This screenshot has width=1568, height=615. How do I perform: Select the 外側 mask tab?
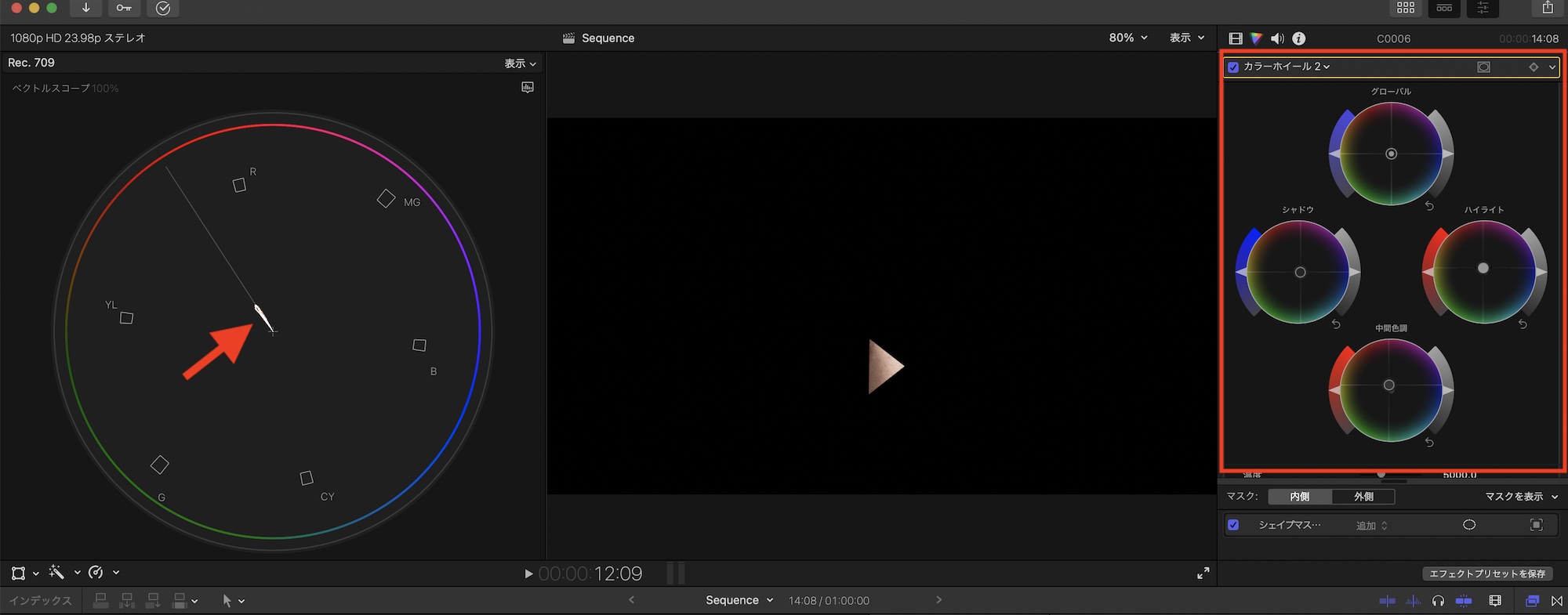click(x=1363, y=497)
